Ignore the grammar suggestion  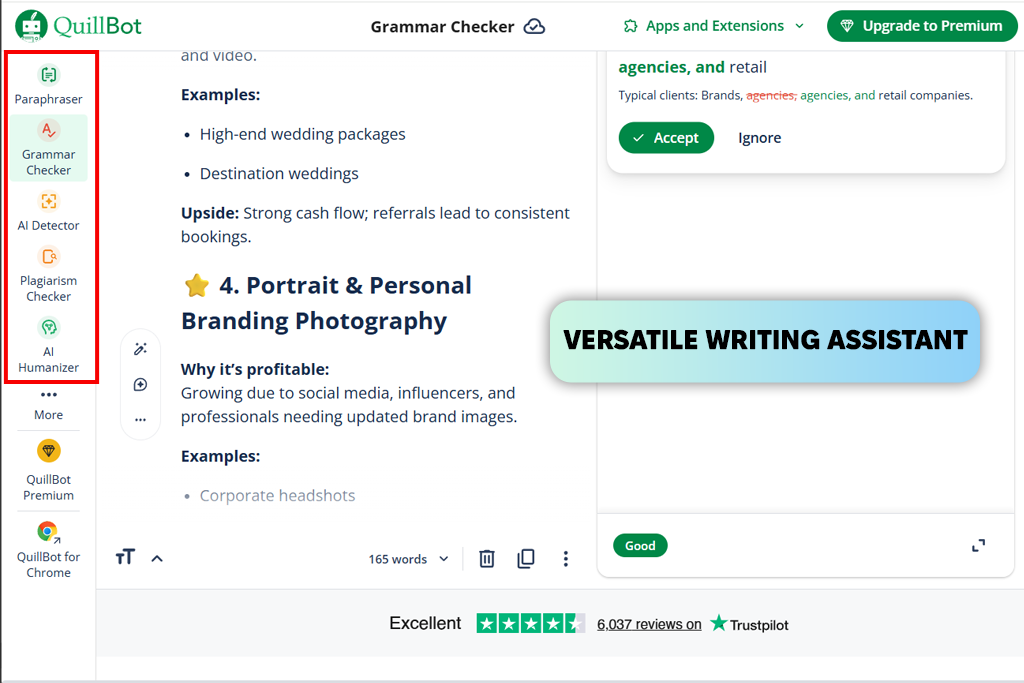coord(759,138)
